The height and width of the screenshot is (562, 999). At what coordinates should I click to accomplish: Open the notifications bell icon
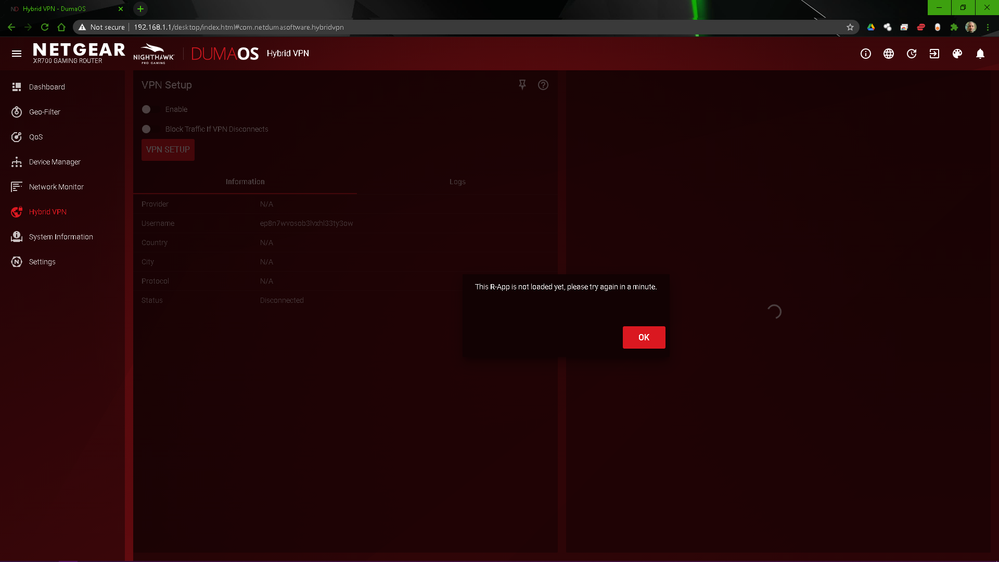(x=980, y=54)
